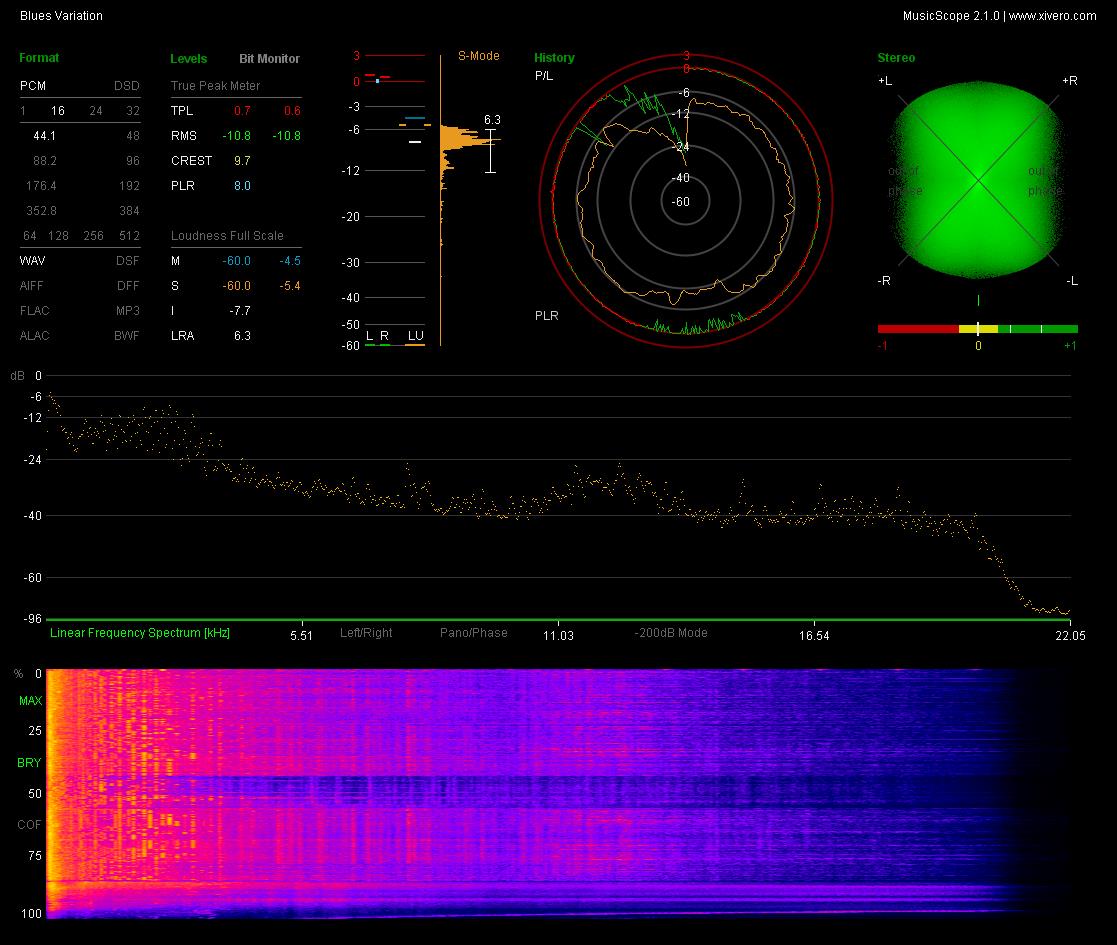
Task: Click the stereo correlation meter bar
Action: (977, 329)
